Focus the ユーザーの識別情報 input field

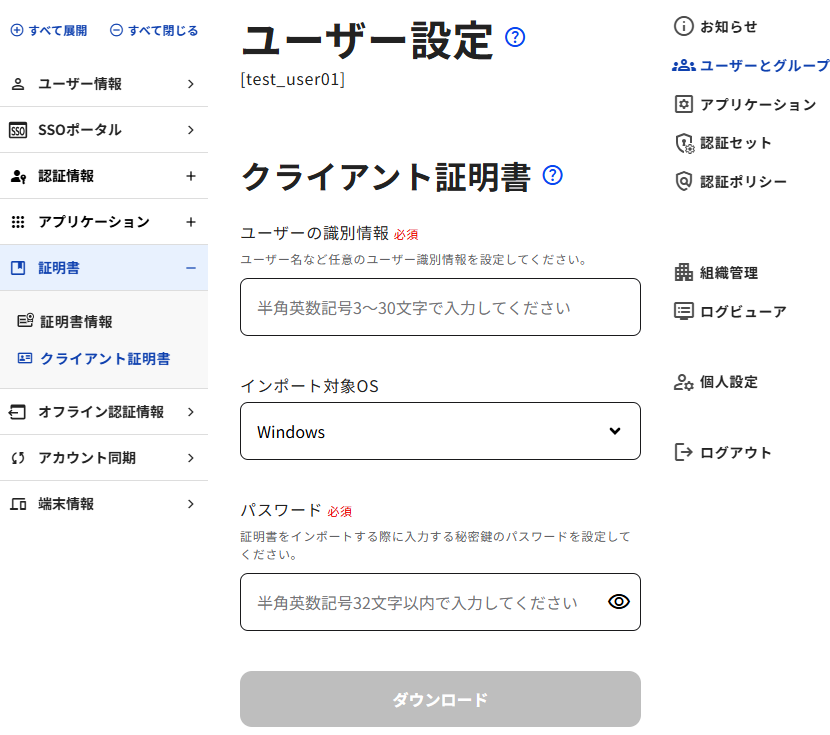(440, 307)
